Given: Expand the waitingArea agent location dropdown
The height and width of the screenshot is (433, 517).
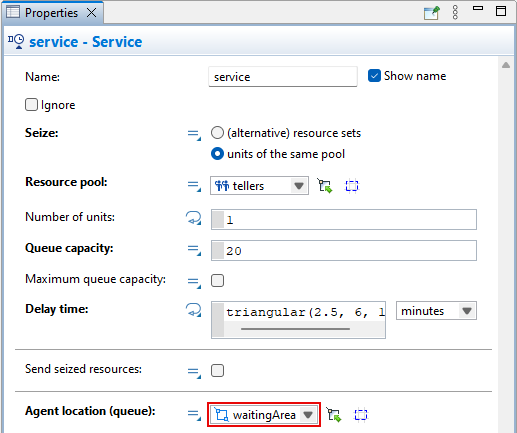Looking at the screenshot, I should coord(264,415).
